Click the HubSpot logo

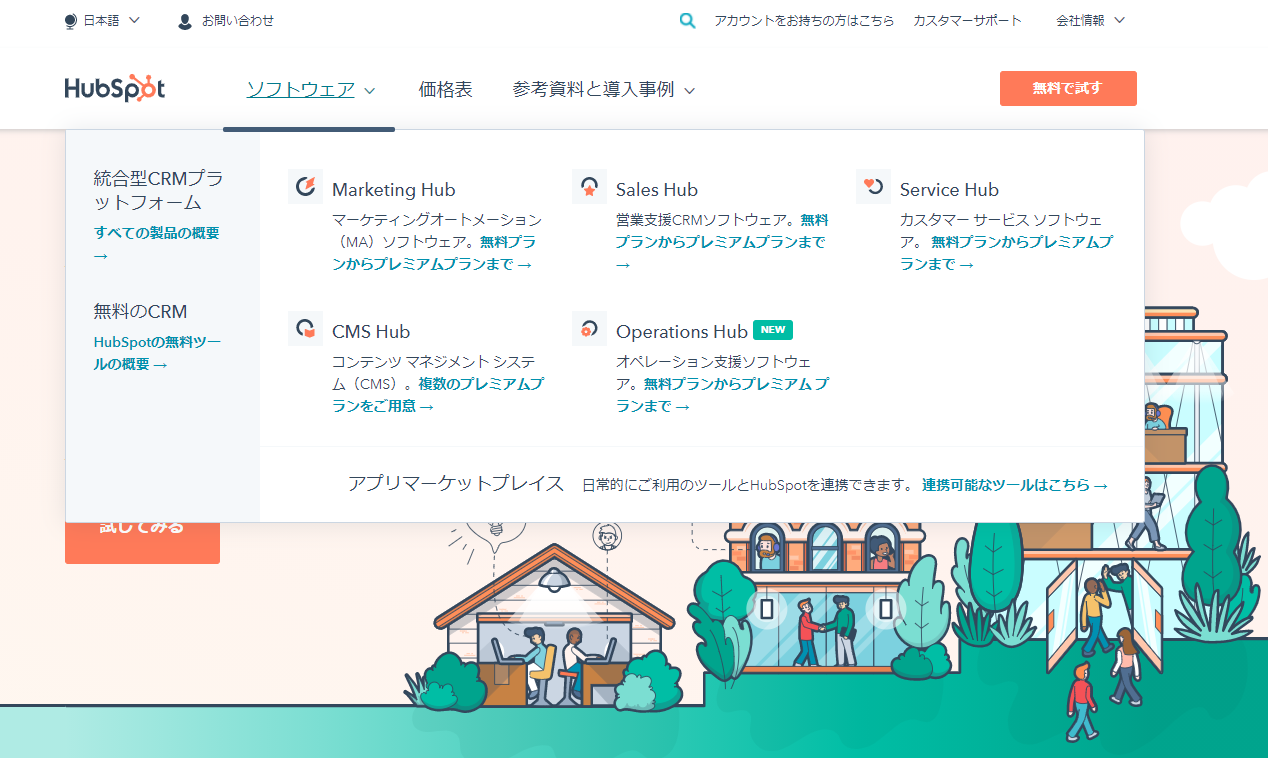click(115, 89)
